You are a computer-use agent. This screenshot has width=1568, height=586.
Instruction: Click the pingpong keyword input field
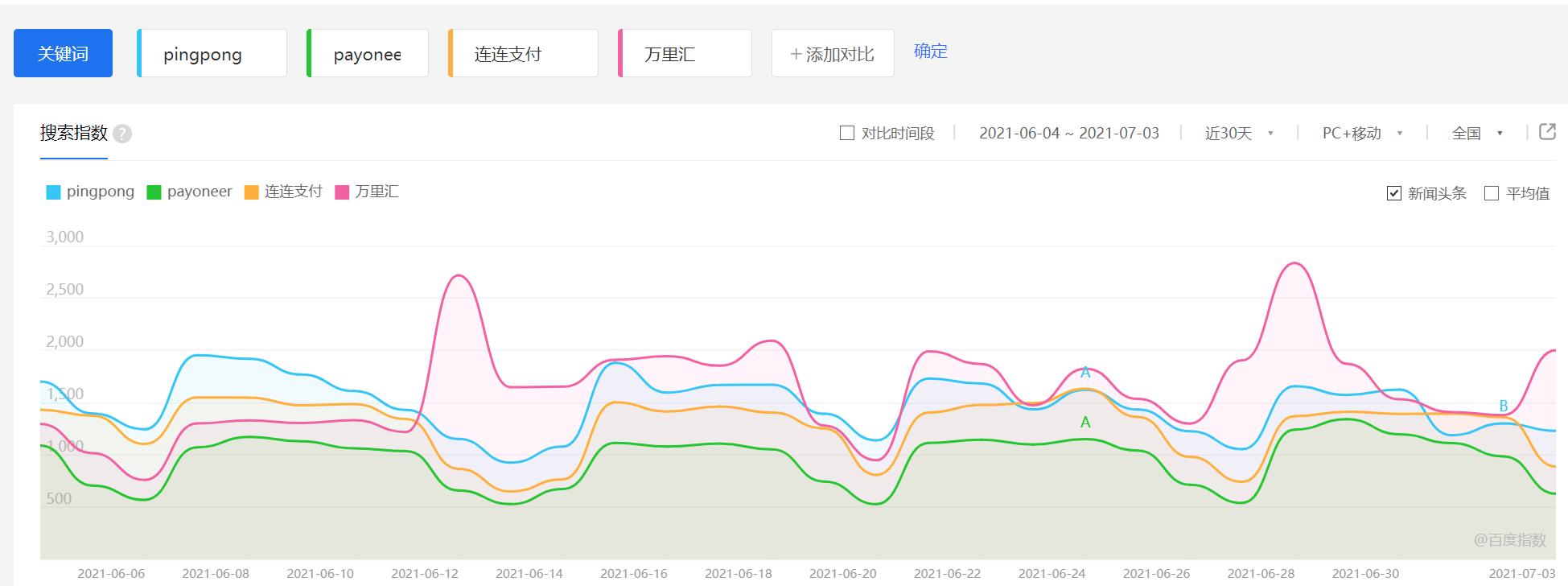click(212, 53)
